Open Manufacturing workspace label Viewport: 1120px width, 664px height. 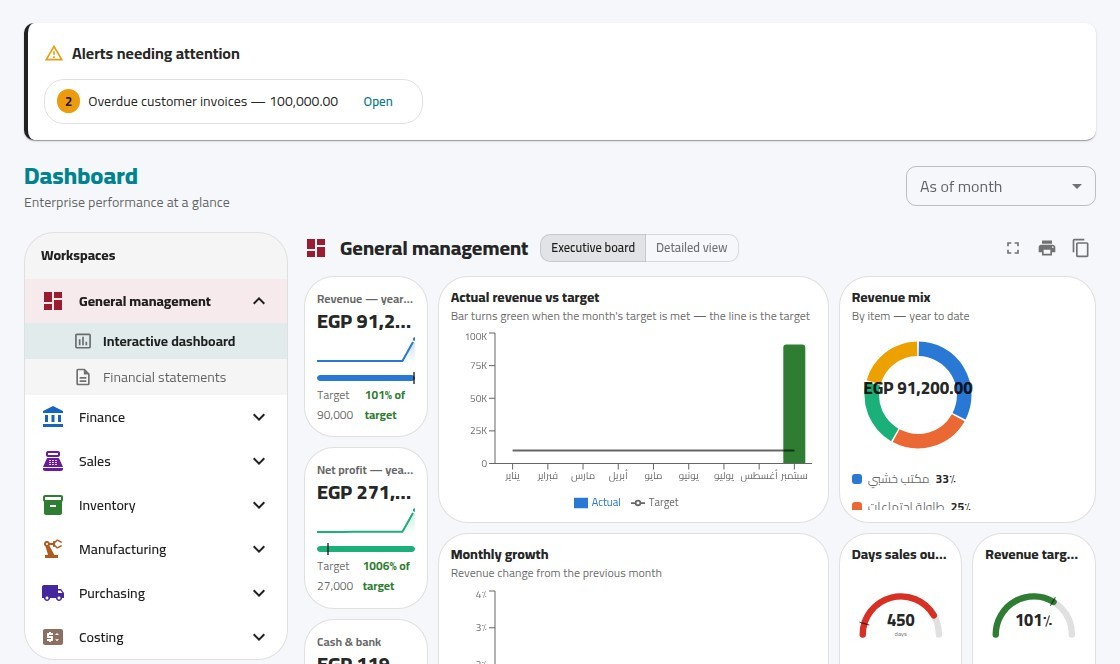coord(122,550)
